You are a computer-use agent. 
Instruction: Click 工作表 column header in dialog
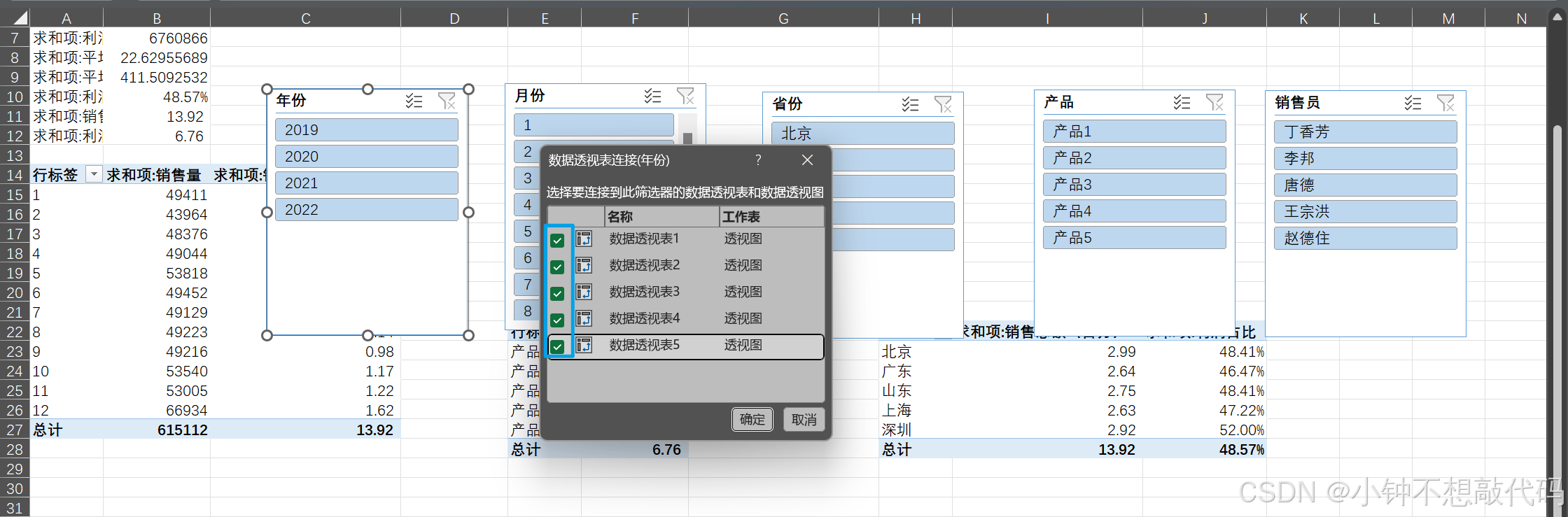[771, 217]
